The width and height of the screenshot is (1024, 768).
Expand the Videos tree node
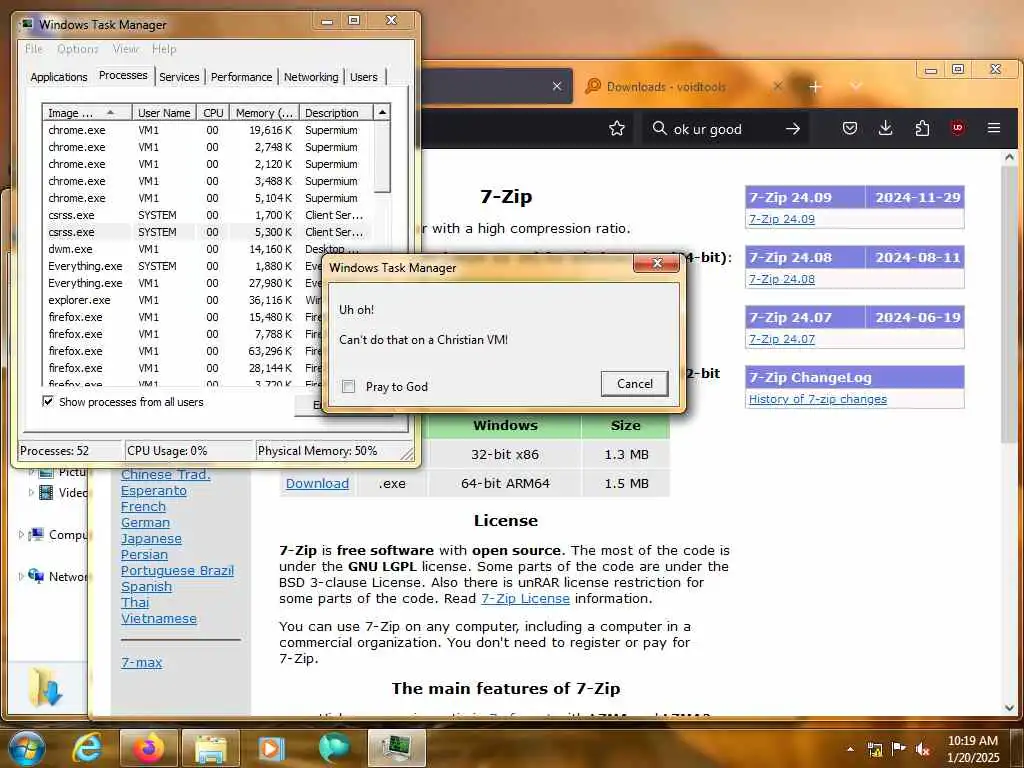tap(31, 493)
